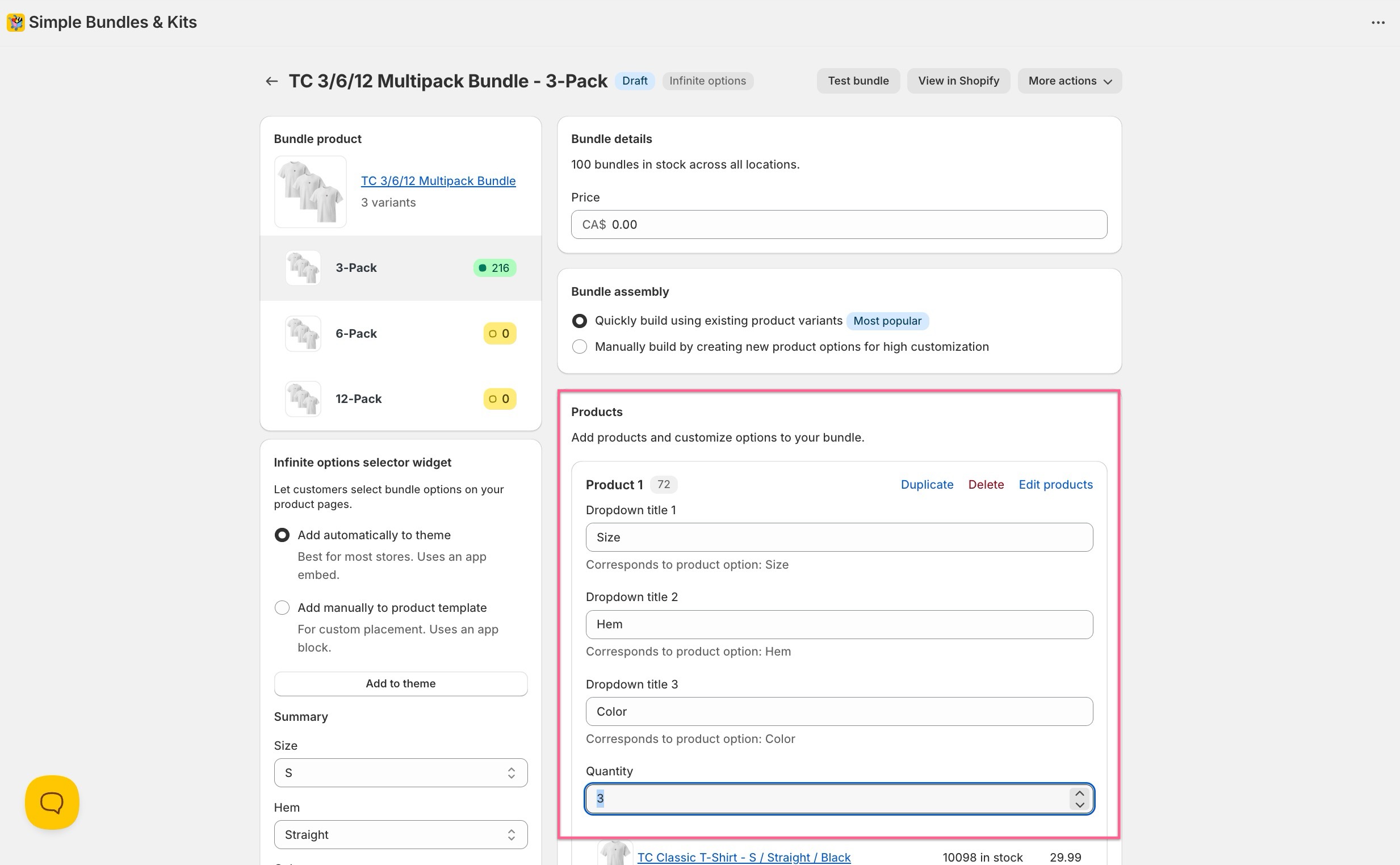Go back using the left arrow
This screenshot has height=865, width=1400.
pos(272,81)
